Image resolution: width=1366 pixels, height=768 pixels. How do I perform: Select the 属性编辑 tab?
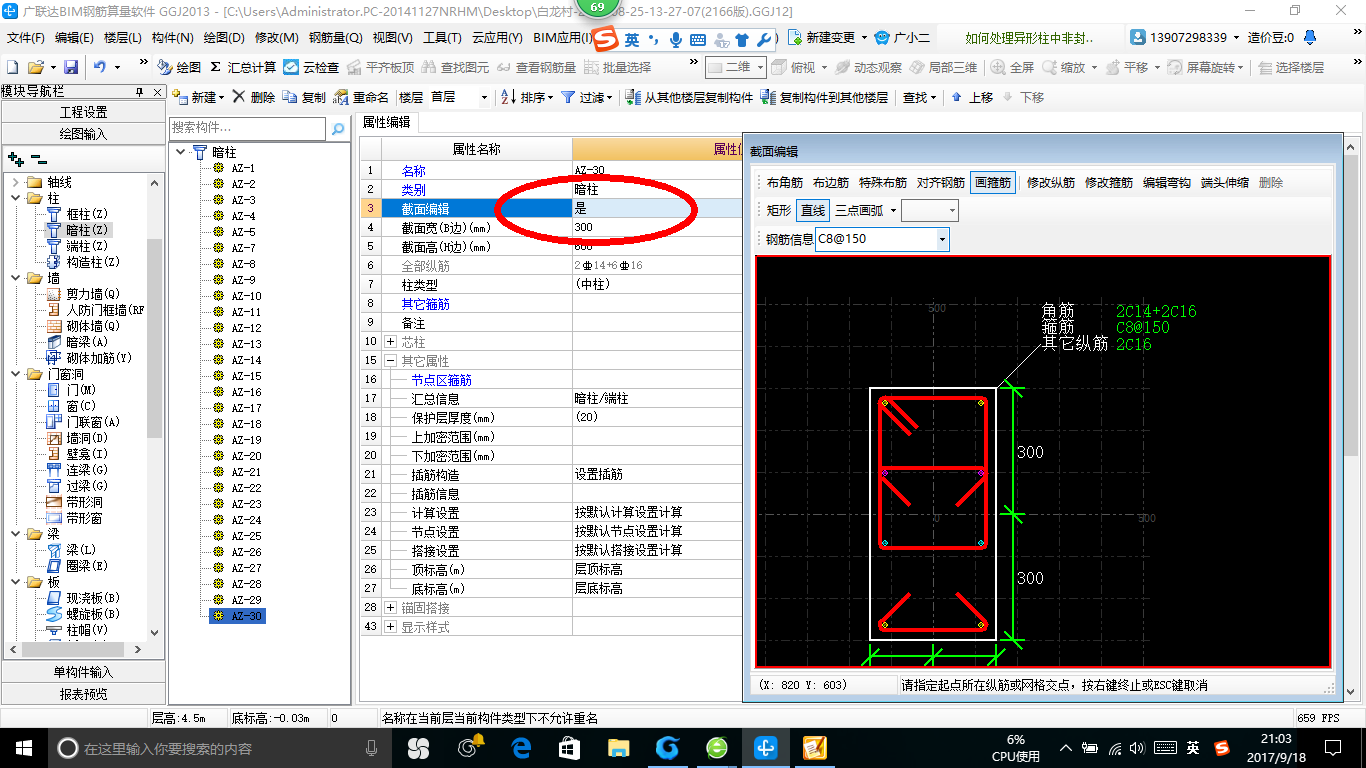386,122
